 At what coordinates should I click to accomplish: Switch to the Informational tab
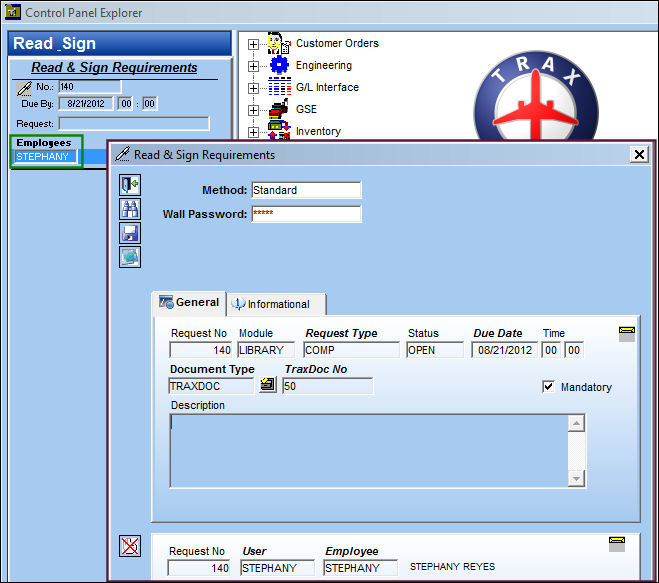point(277,304)
